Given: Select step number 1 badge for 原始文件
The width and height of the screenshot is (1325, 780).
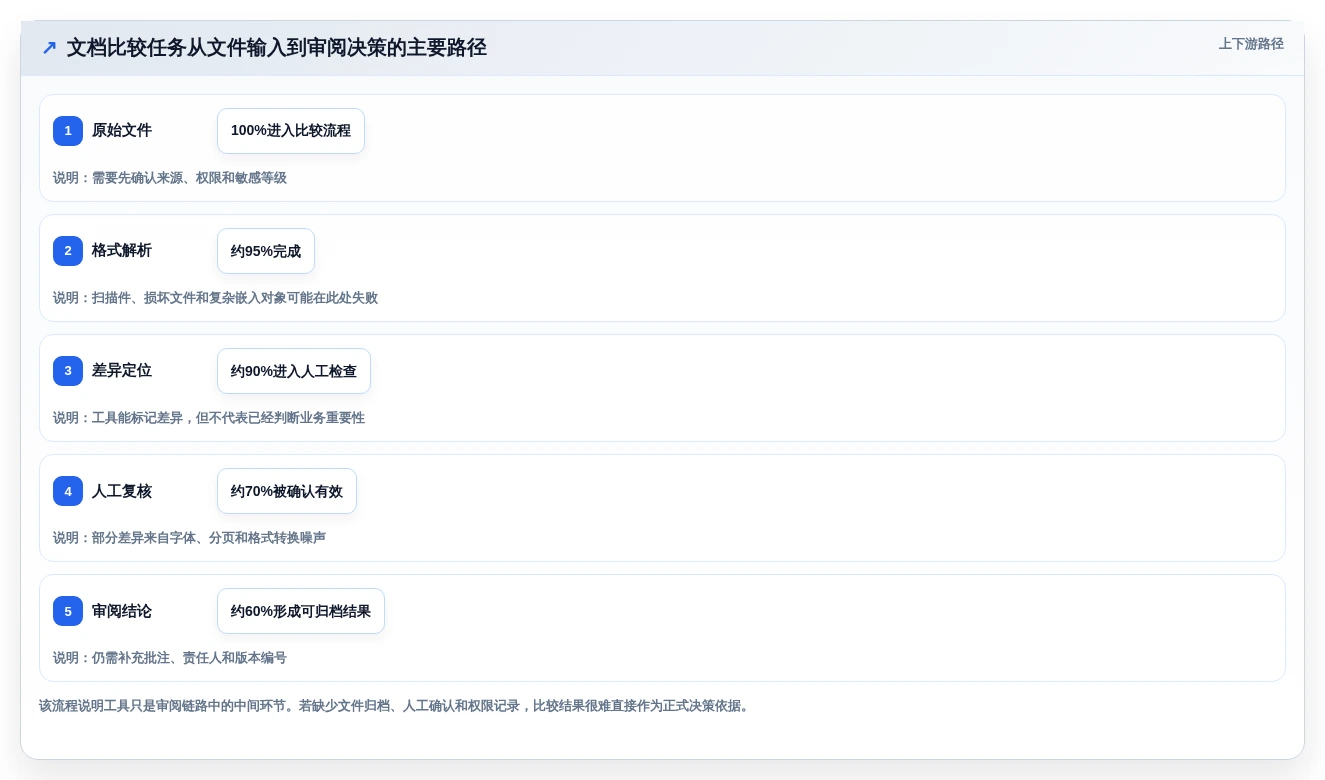Looking at the screenshot, I should (x=68, y=131).
